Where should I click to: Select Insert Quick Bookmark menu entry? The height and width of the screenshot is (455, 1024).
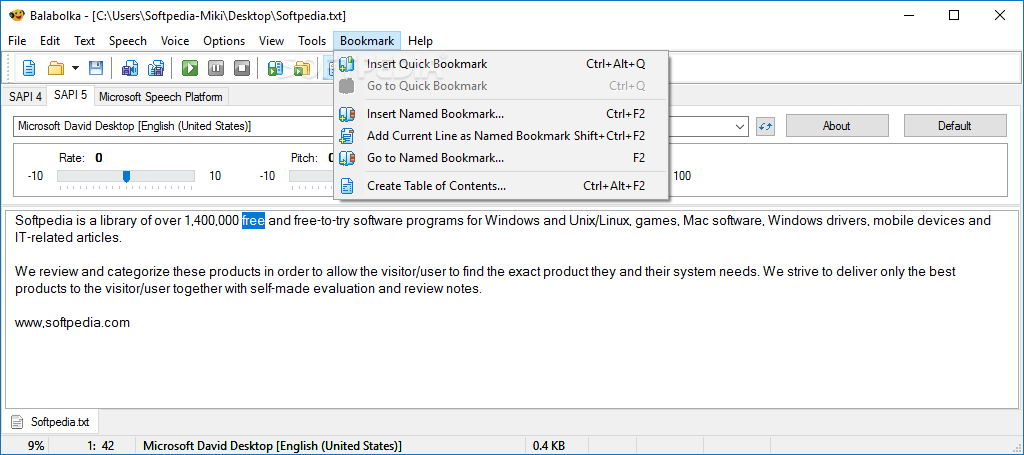pos(502,64)
